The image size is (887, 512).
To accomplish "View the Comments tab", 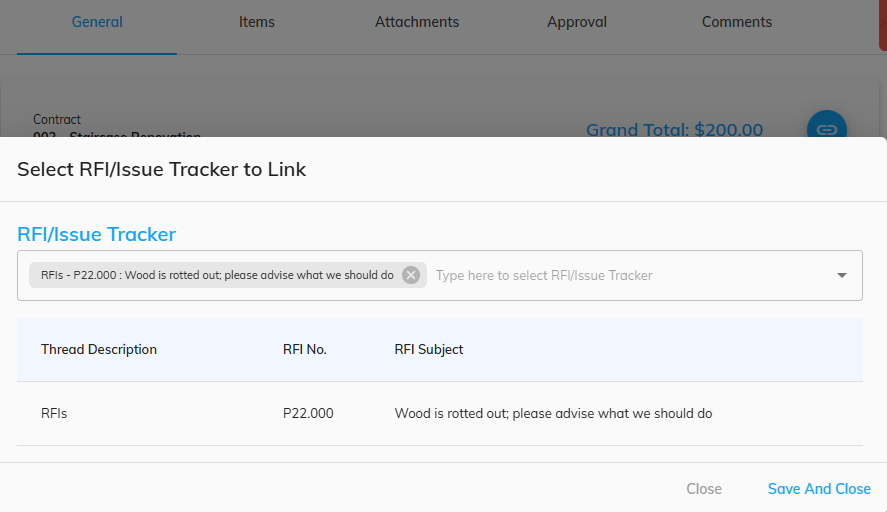I will click(737, 22).
